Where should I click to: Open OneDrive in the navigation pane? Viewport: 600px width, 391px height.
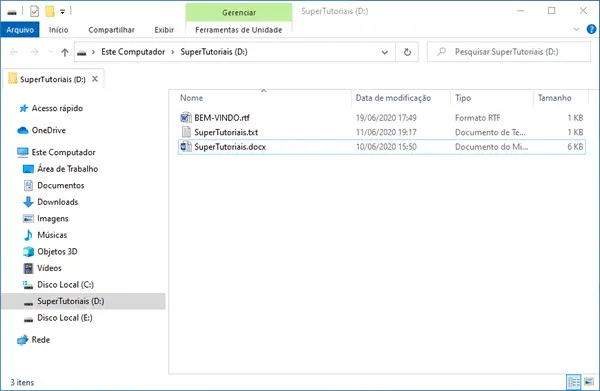[49, 130]
